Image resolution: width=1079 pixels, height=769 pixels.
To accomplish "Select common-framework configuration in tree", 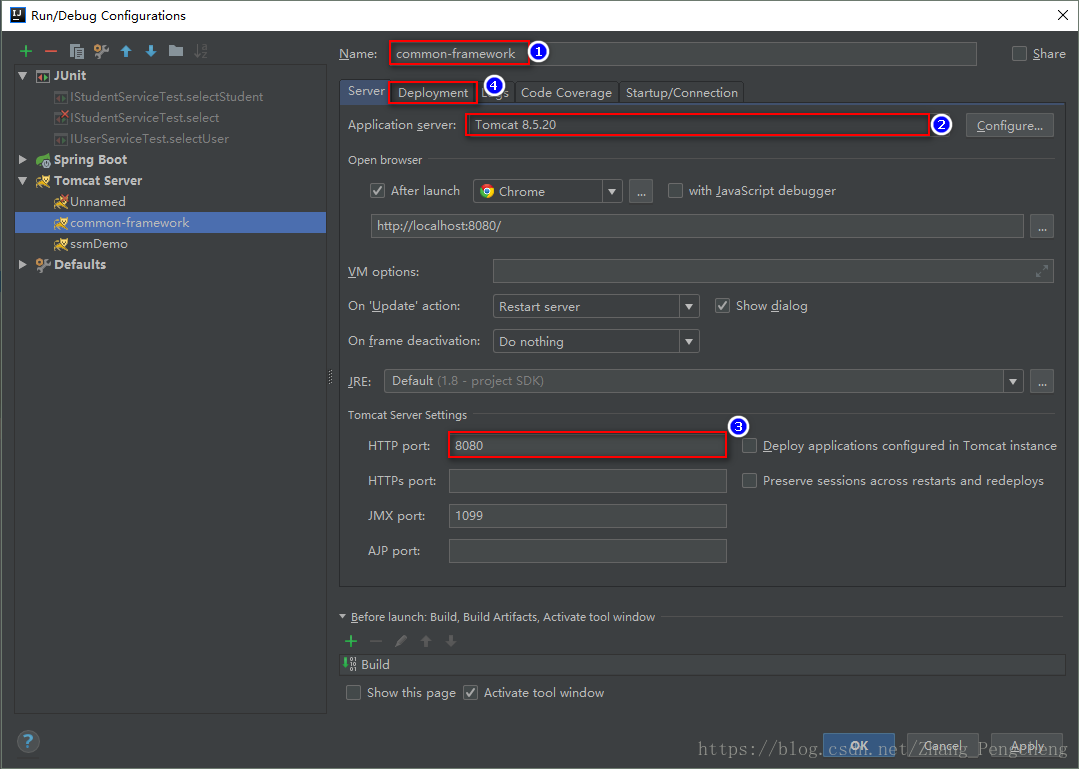I will [170, 223].
